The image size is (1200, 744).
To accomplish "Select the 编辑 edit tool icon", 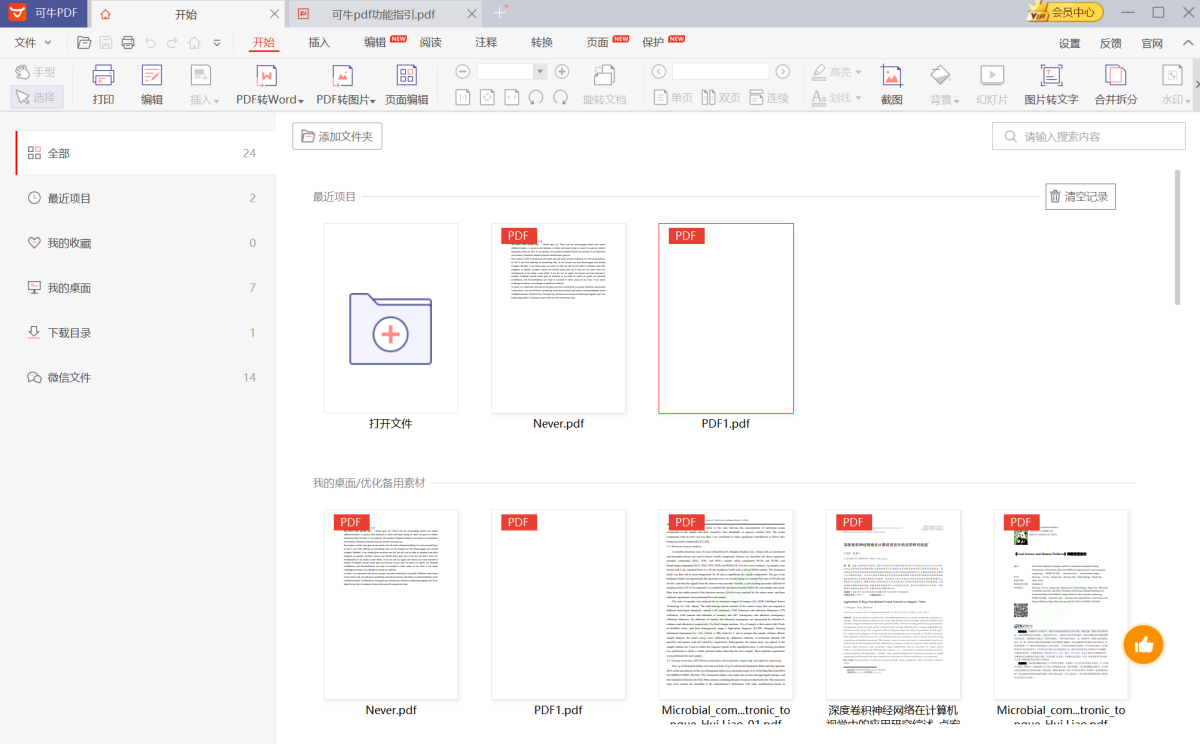I will [x=151, y=85].
